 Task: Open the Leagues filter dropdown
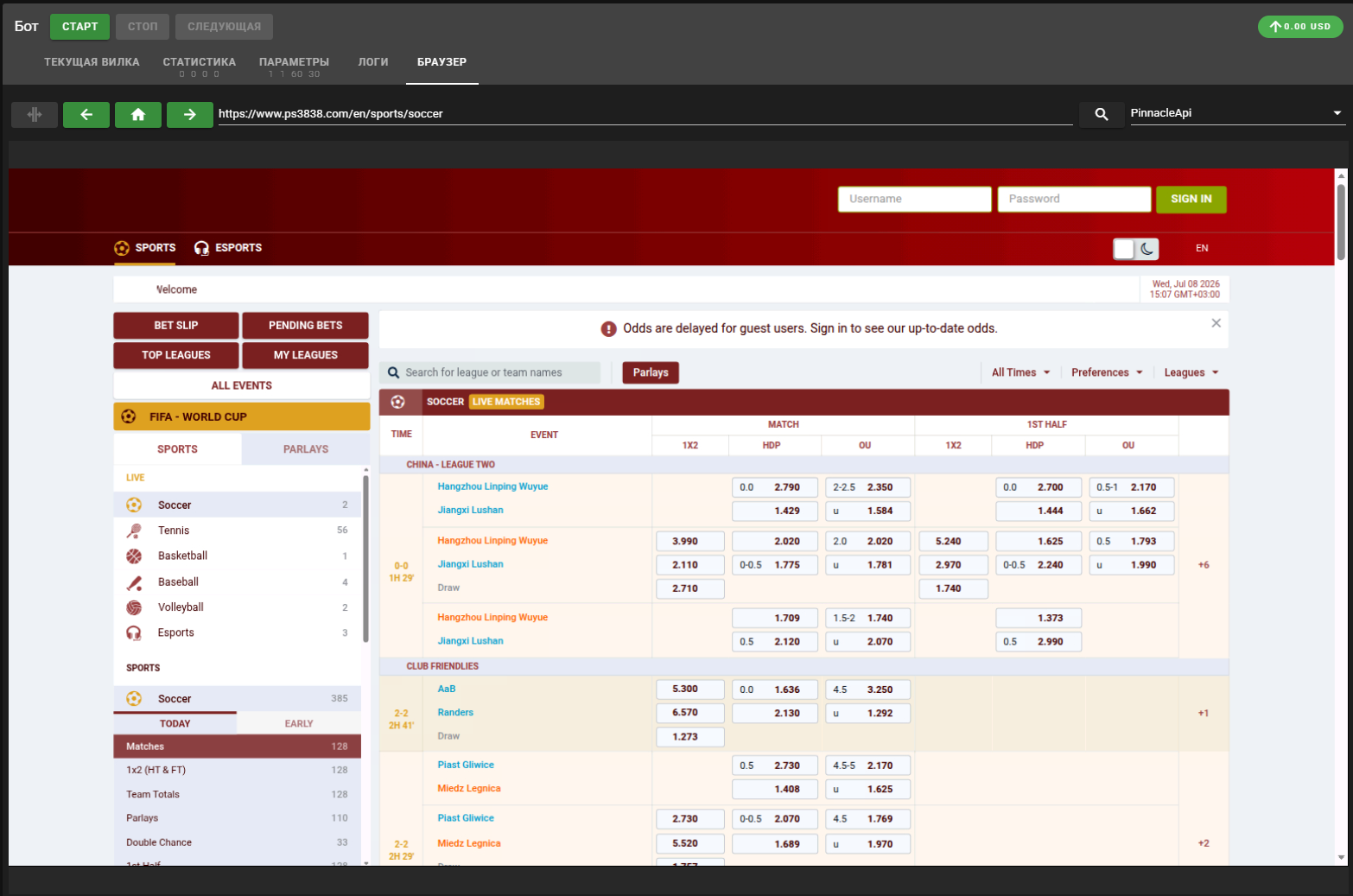click(x=1191, y=372)
